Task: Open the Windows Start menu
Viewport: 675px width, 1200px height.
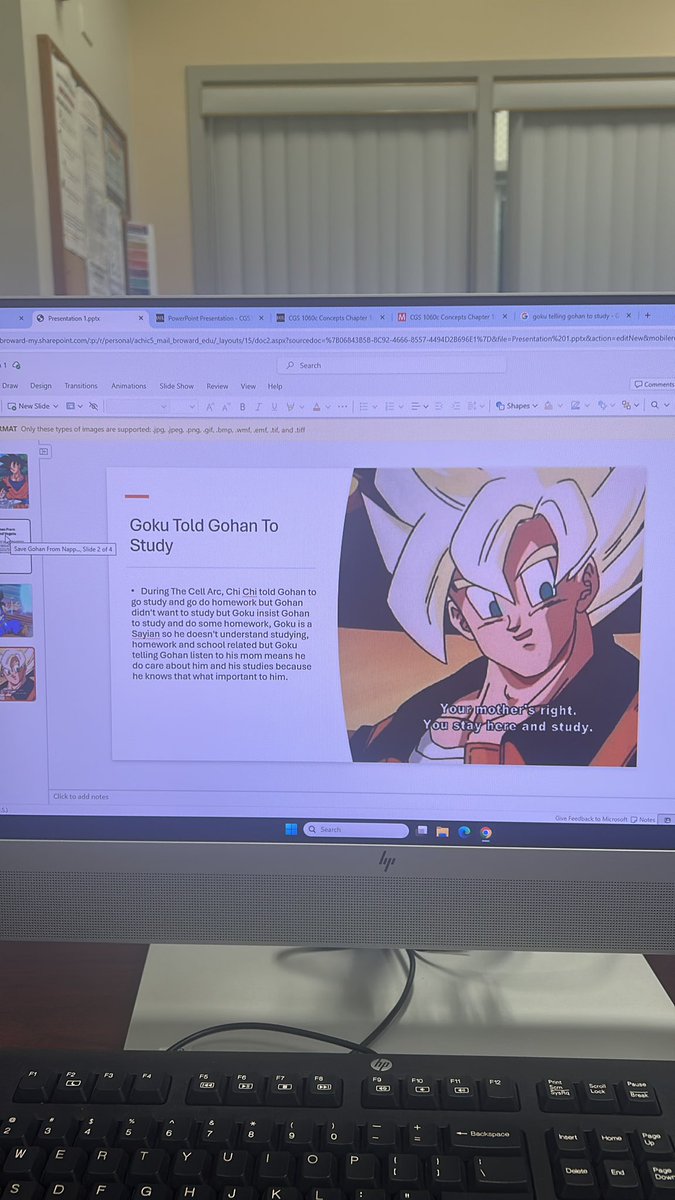Action: click(291, 830)
